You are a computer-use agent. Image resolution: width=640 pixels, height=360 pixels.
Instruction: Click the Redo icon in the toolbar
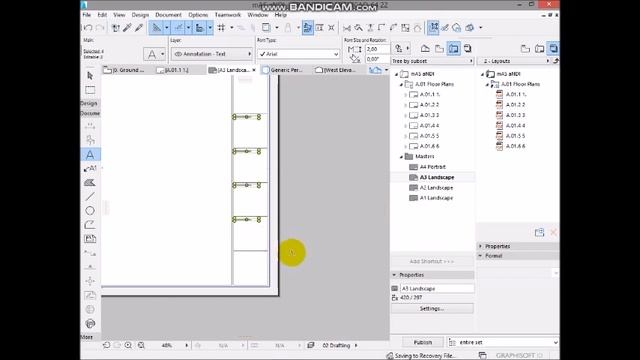coord(100,28)
